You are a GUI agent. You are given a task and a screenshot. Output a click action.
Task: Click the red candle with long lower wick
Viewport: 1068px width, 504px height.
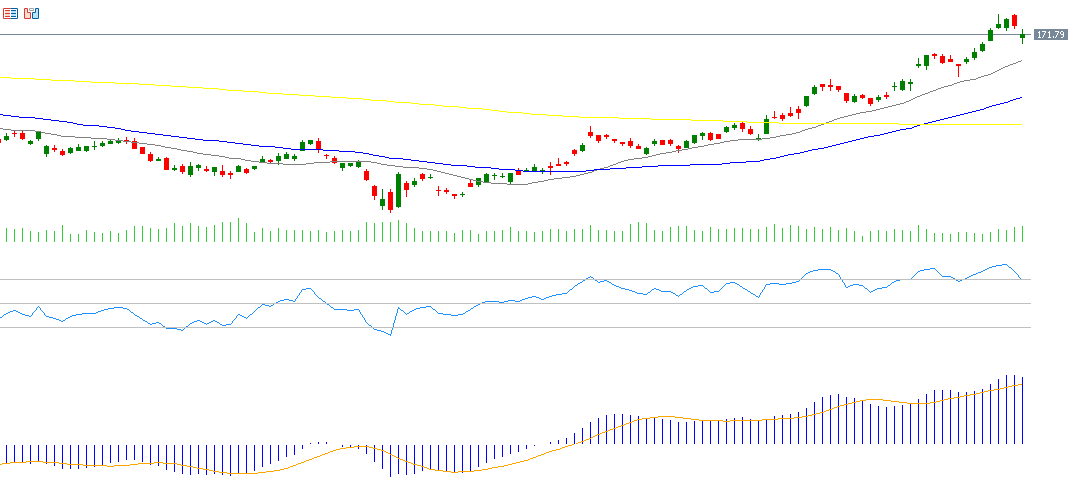click(958, 67)
